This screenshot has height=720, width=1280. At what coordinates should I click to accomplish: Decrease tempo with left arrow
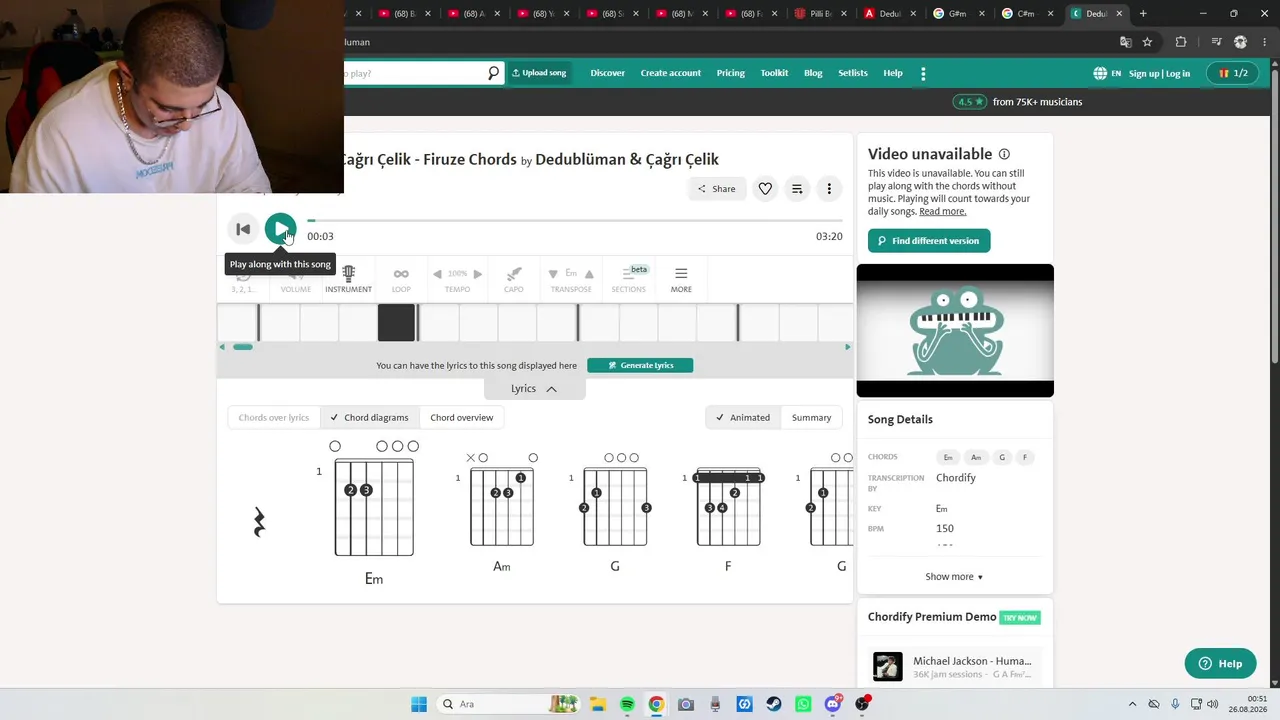437,274
